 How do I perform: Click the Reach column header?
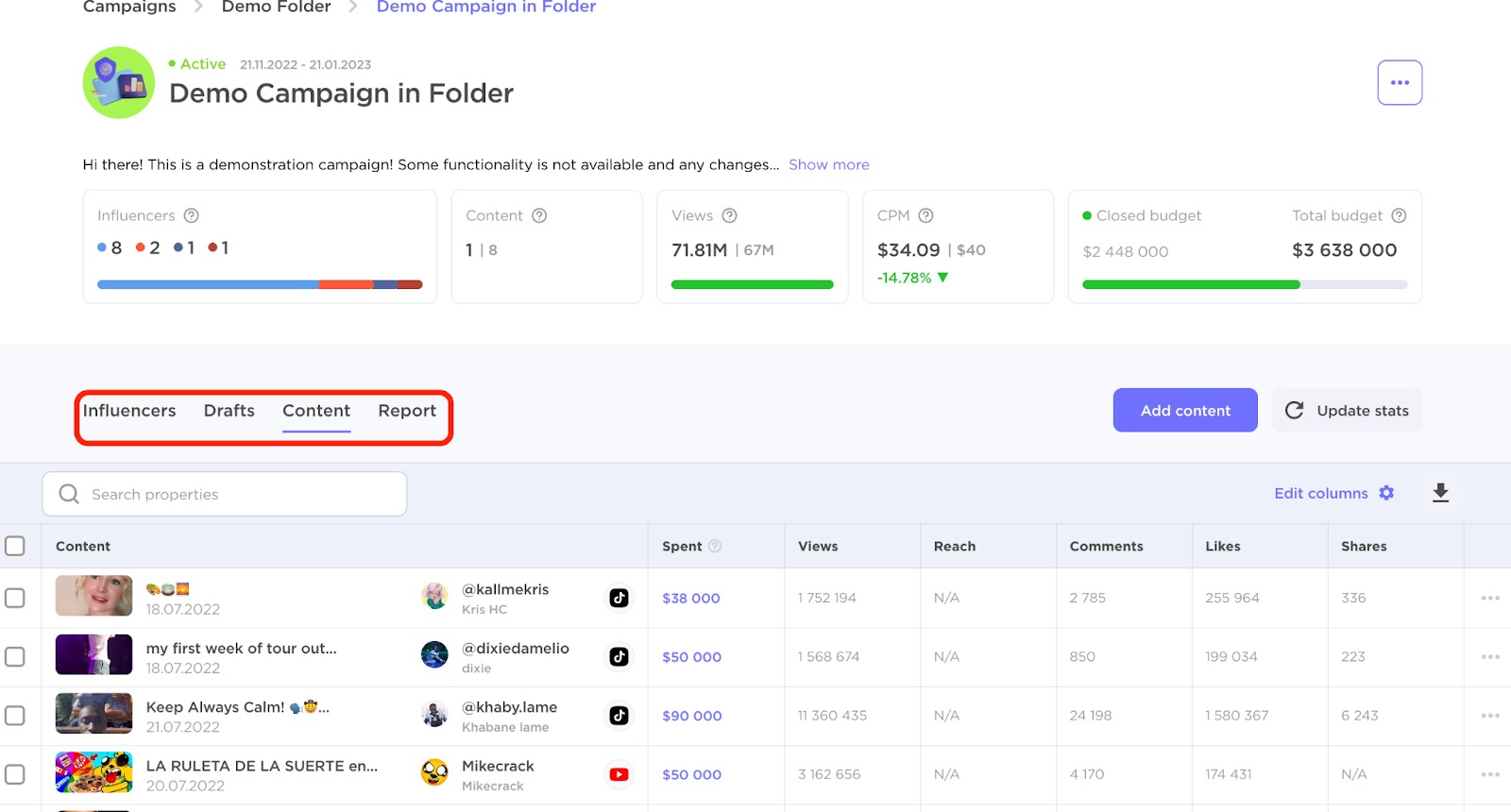coord(955,546)
